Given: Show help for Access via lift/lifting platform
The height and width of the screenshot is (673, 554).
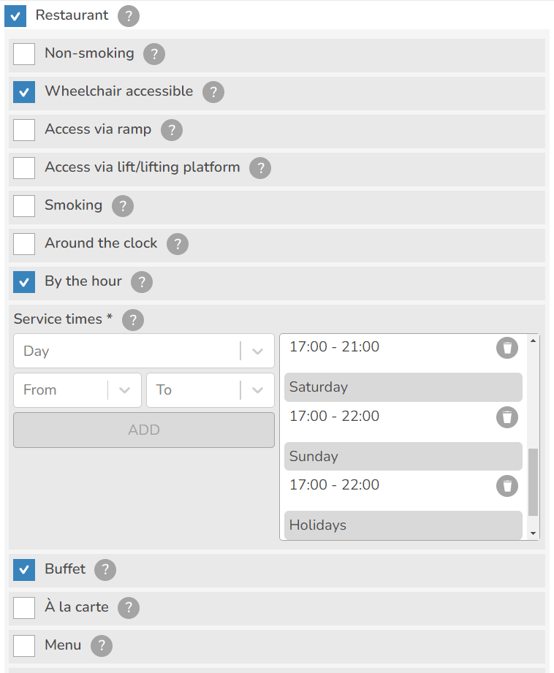Looking at the screenshot, I should click(x=260, y=168).
